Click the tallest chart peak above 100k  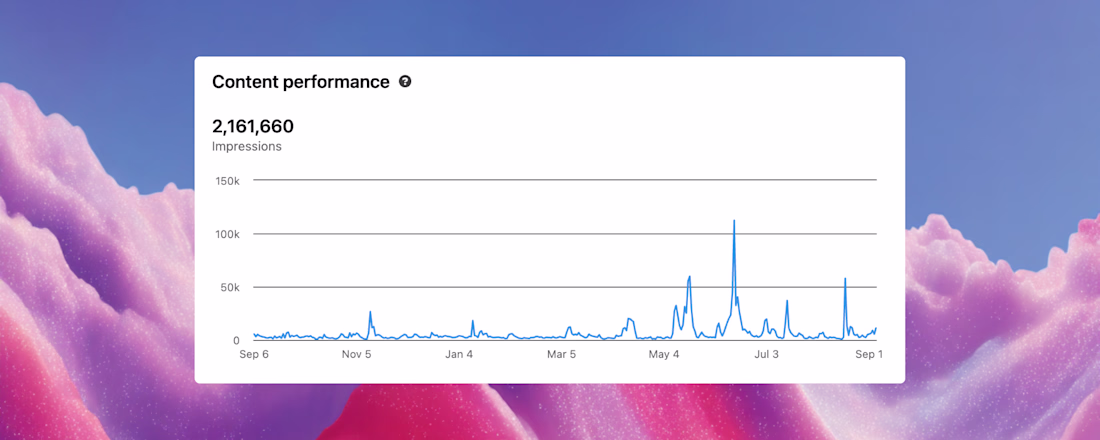pyautogui.click(x=734, y=222)
